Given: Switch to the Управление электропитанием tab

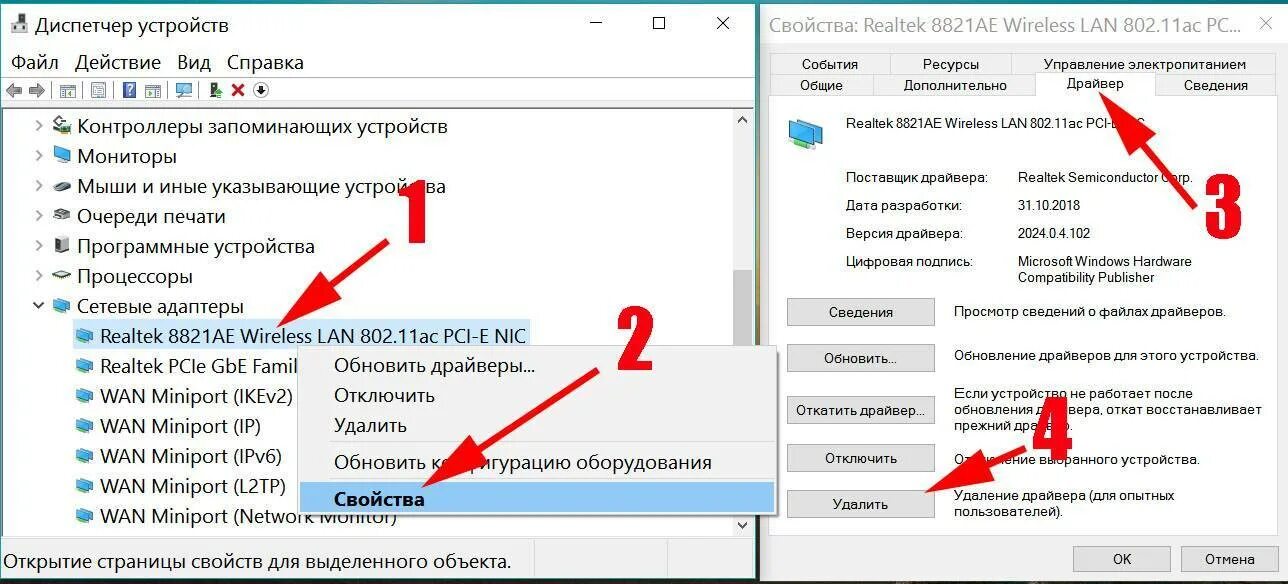Looking at the screenshot, I should tap(1144, 64).
